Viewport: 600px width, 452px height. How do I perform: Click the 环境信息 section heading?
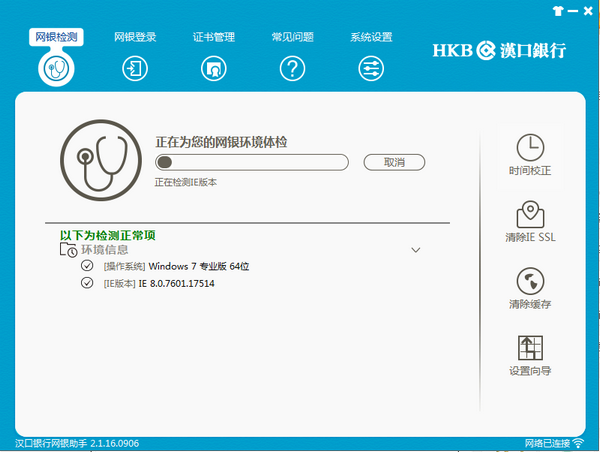point(104,250)
